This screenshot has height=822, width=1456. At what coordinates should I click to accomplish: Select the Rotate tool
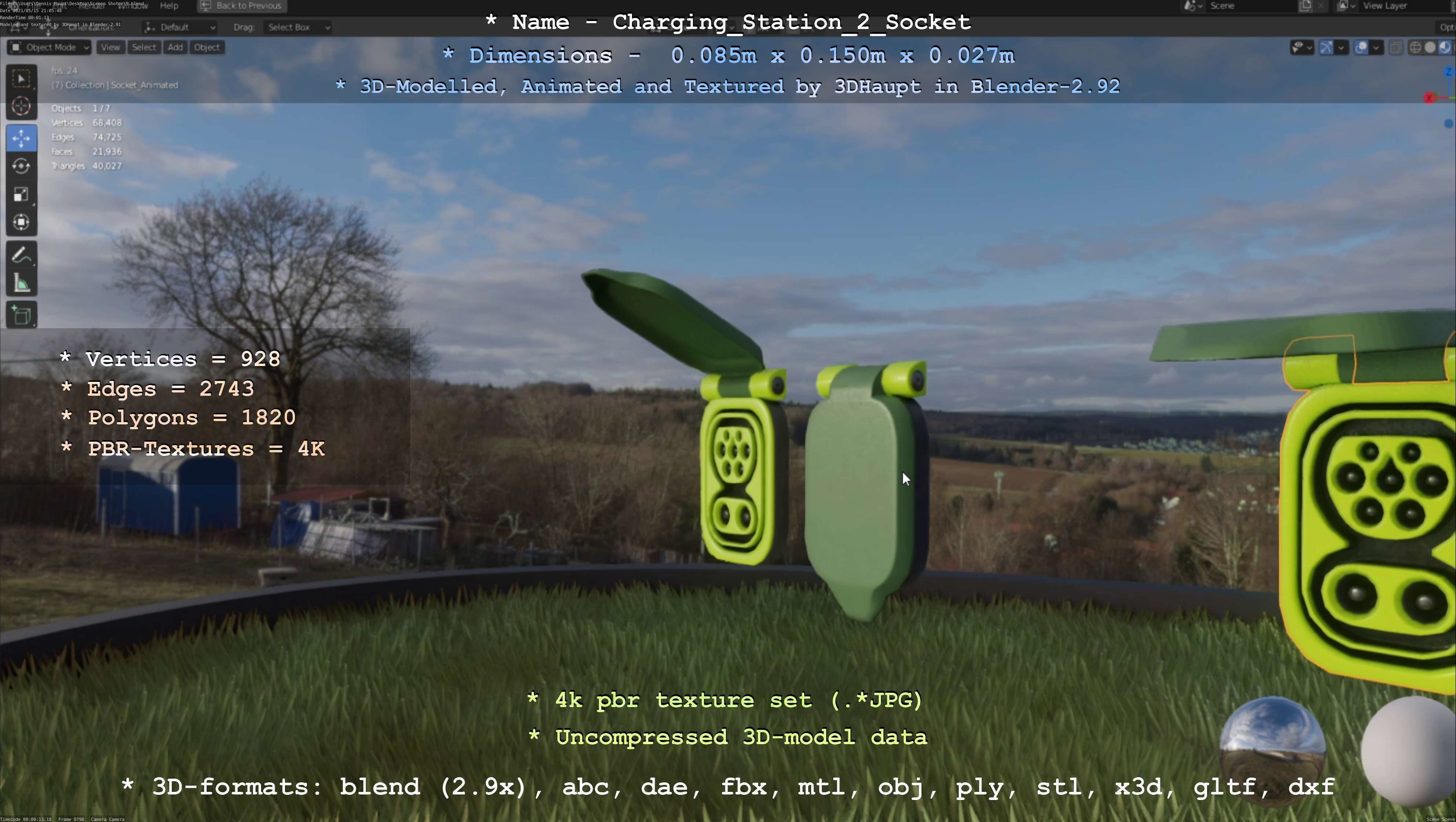coord(21,166)
